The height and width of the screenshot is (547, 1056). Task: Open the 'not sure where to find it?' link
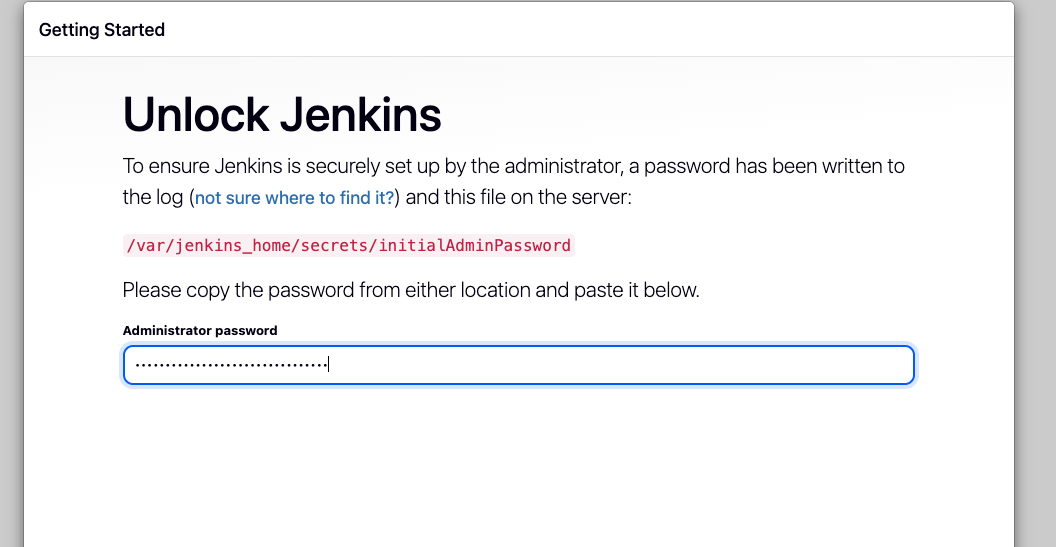coord(294,198)
